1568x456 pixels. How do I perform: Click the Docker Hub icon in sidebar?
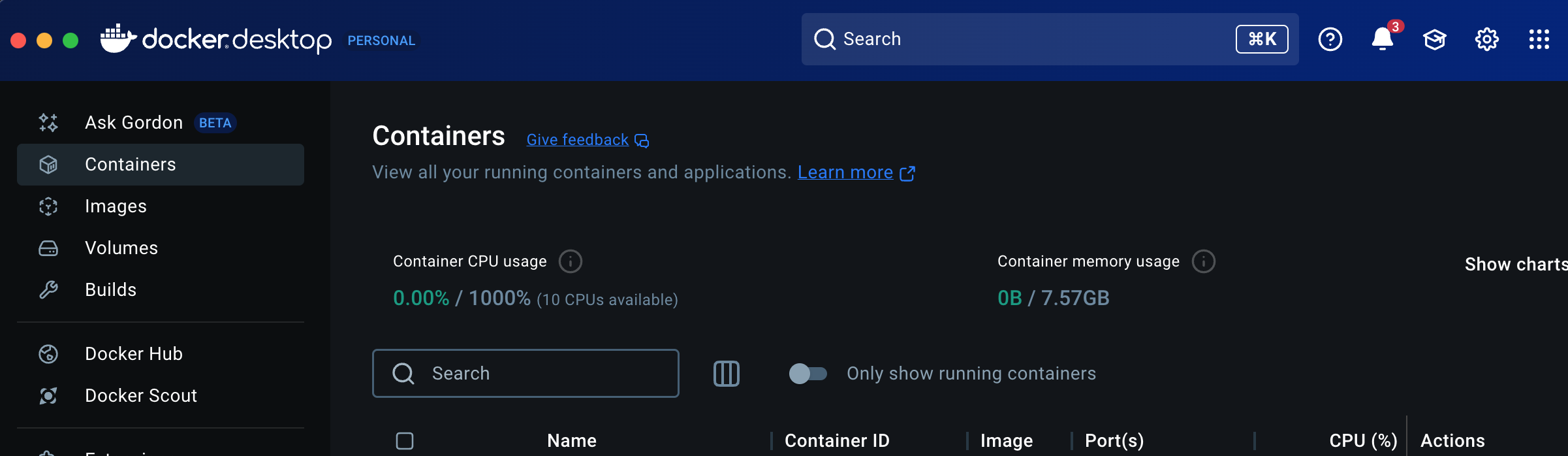48,354
